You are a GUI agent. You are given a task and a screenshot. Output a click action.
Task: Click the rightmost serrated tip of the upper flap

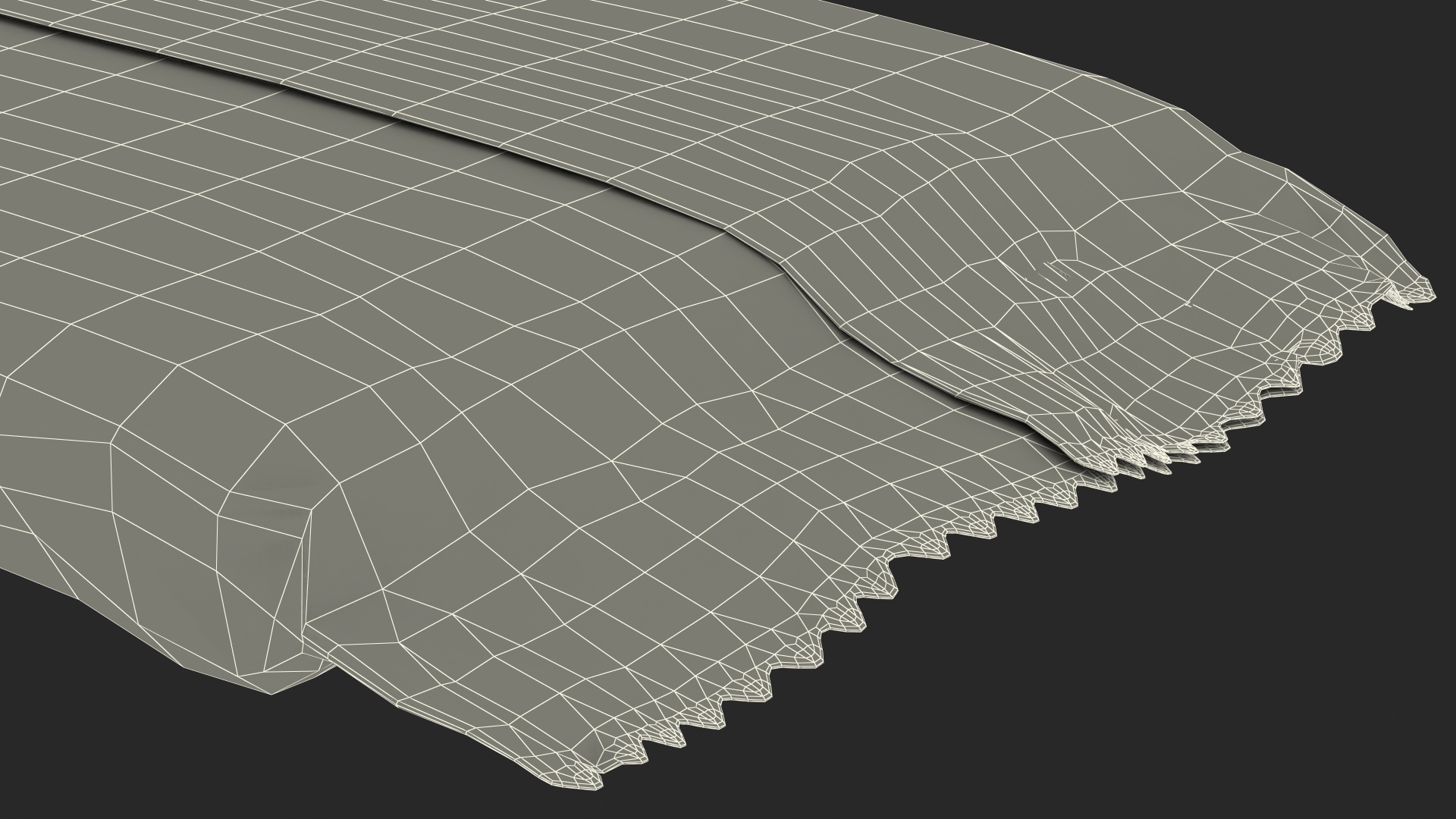click(x=1430, y=294)
